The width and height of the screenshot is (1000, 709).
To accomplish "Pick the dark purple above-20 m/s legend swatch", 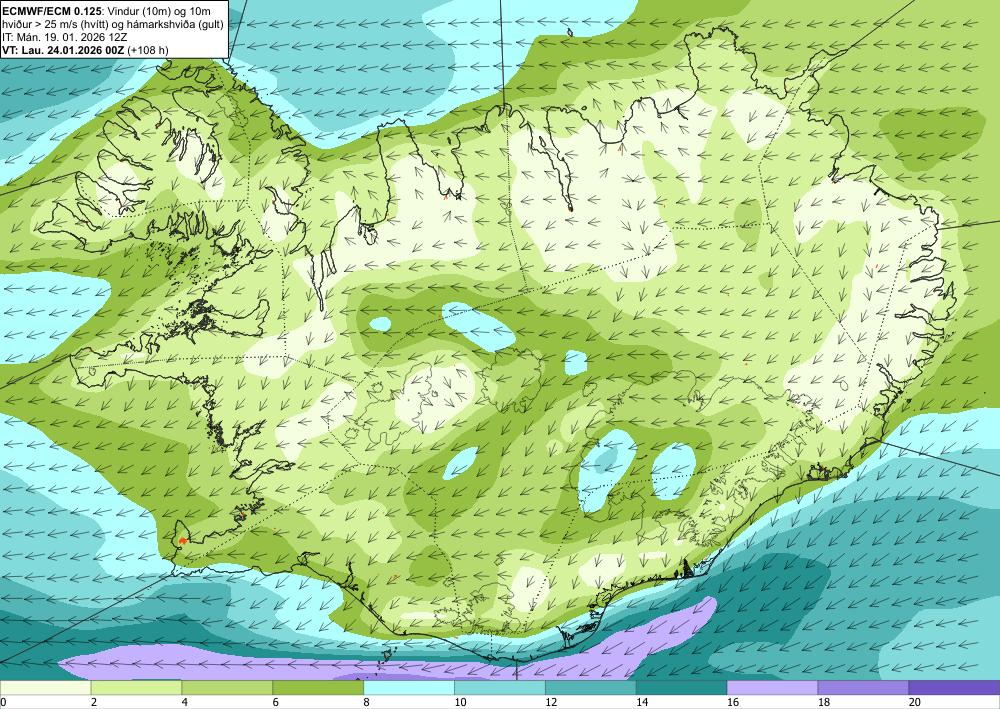I will coord(954,688).
